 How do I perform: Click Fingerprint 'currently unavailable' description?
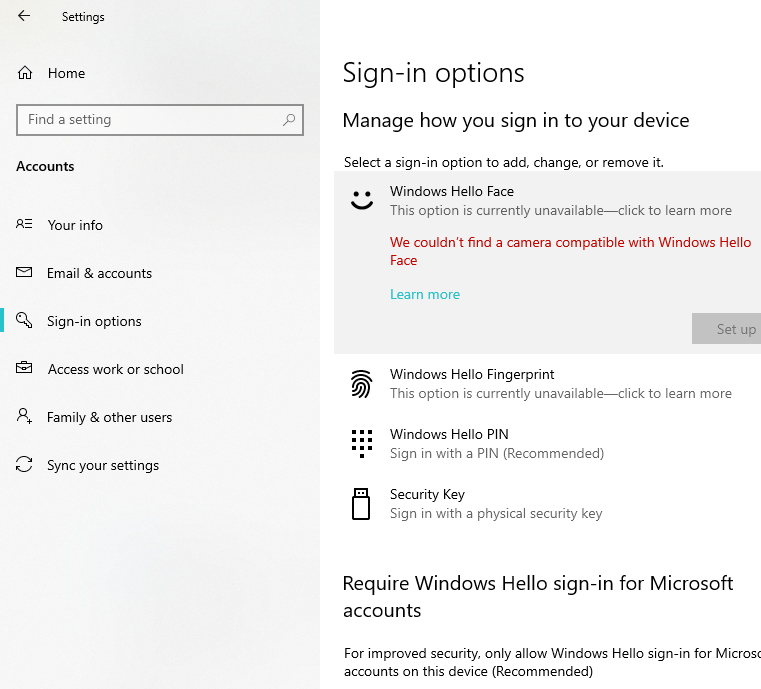(561, 393)
